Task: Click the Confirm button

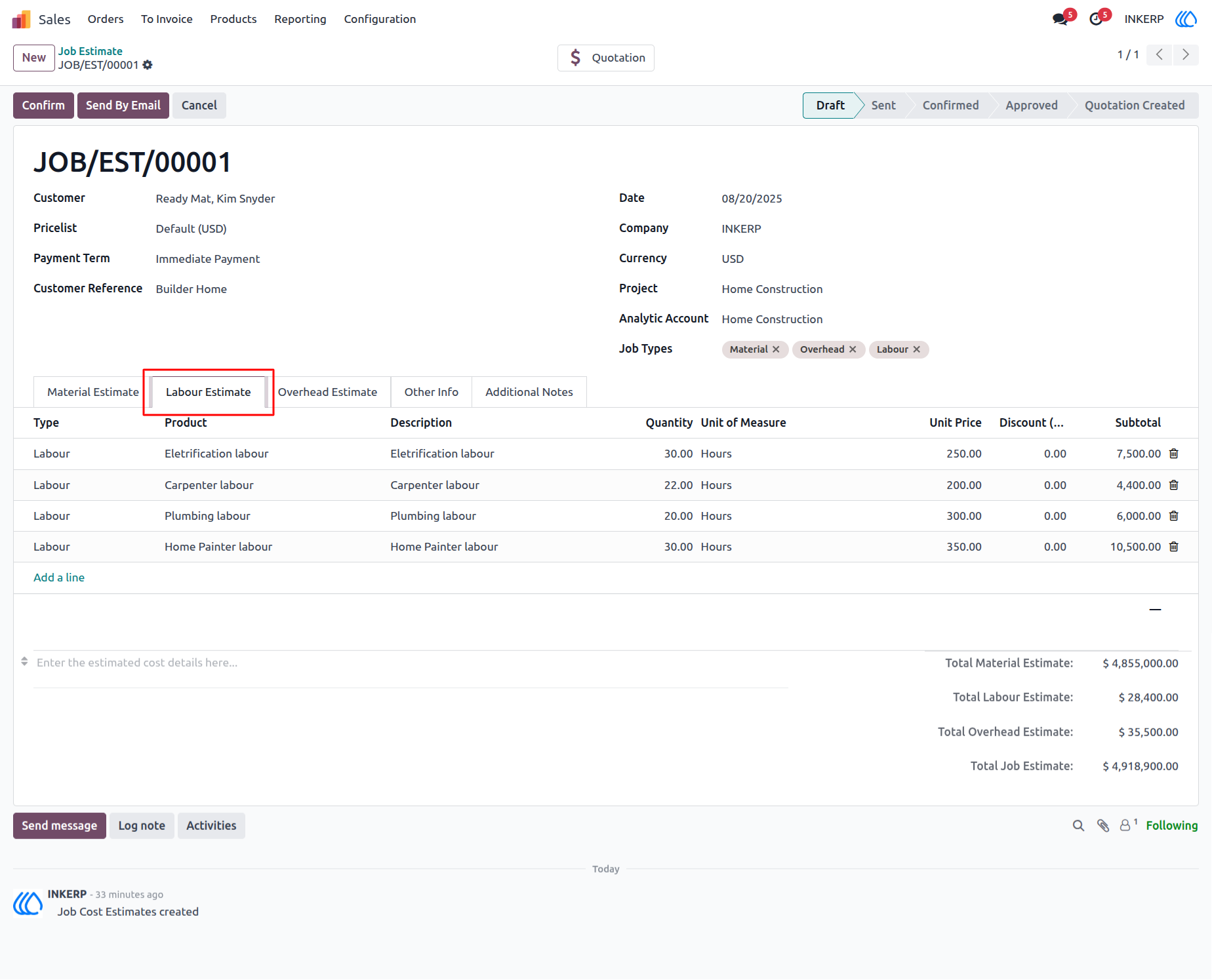Action: click(43, 106)
